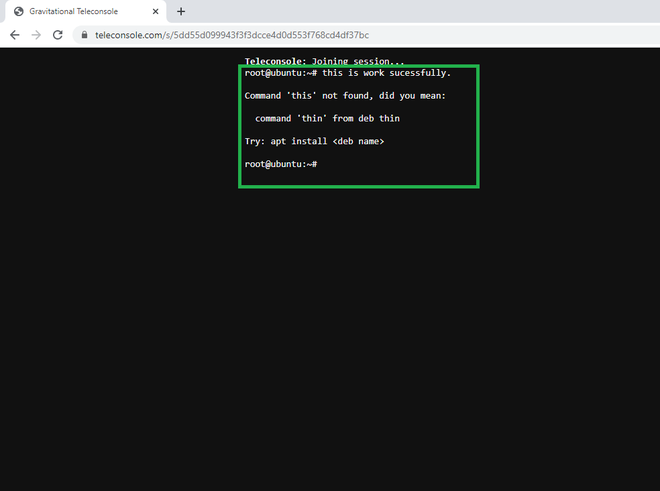This screenshot has height=491, width=660.
Task: Click the globe favicon on the tab
Action: click(19, 11)
